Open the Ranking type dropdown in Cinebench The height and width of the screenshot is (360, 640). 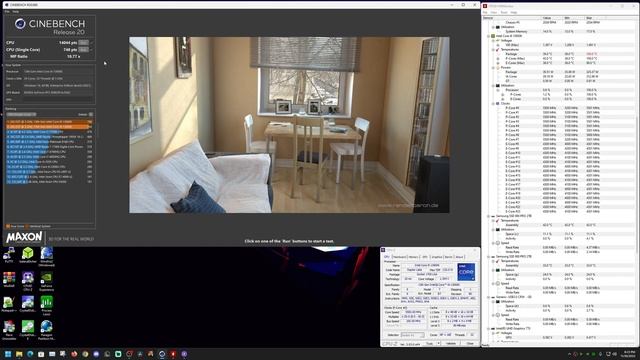[x=21, y=115]
